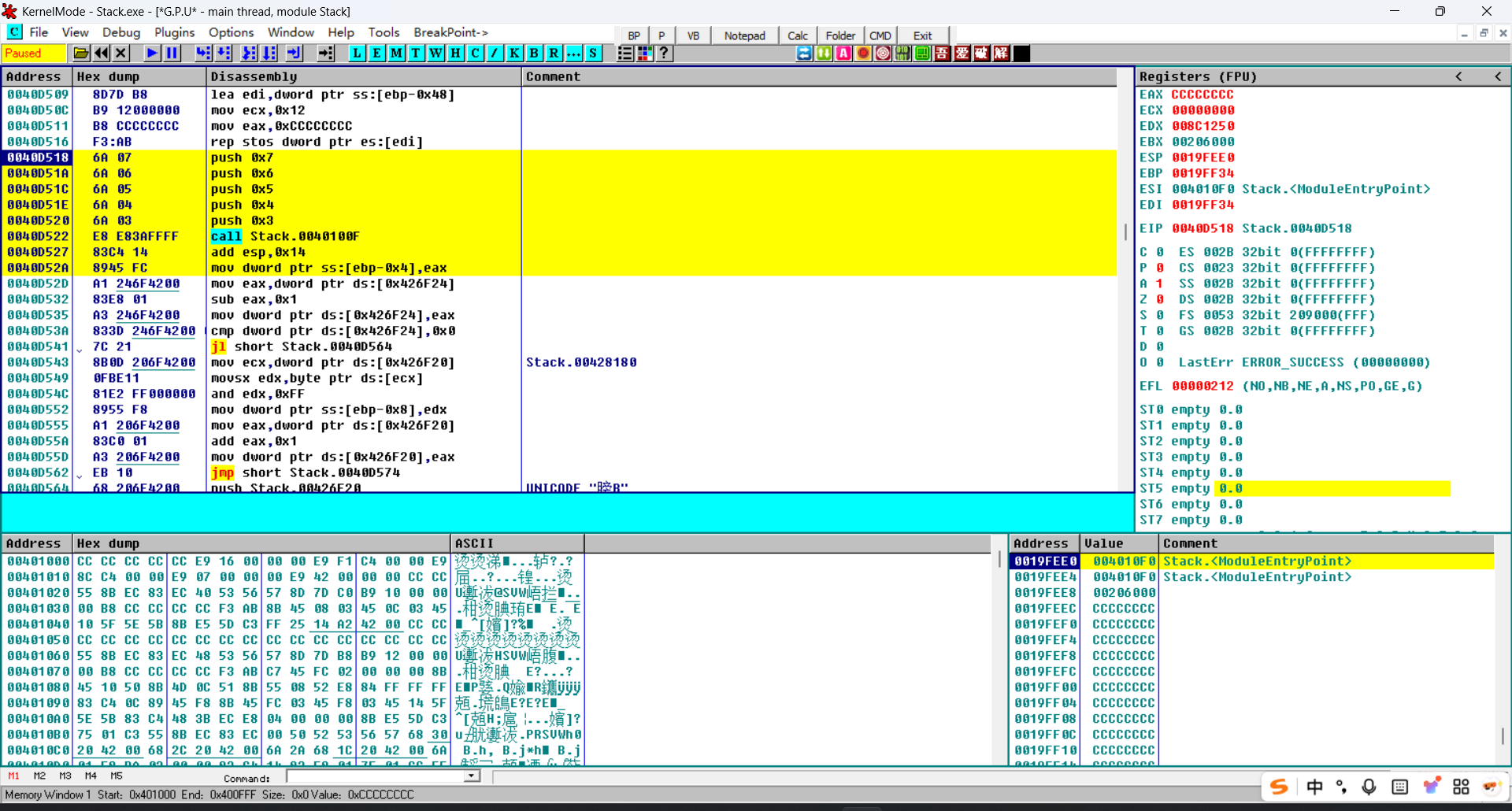Click the Close program X icon
This screenshot has width=1512, height=811.
point(121,54)
